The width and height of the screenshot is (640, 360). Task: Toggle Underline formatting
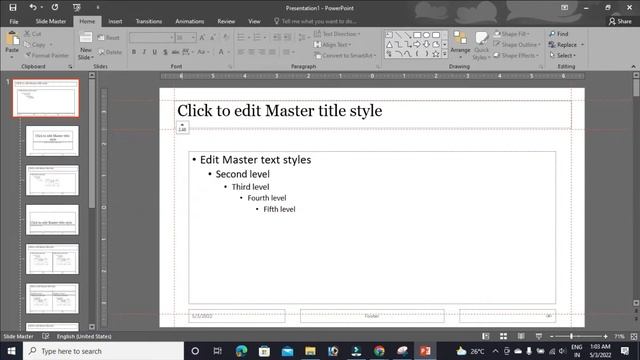(x=155, y=52)
